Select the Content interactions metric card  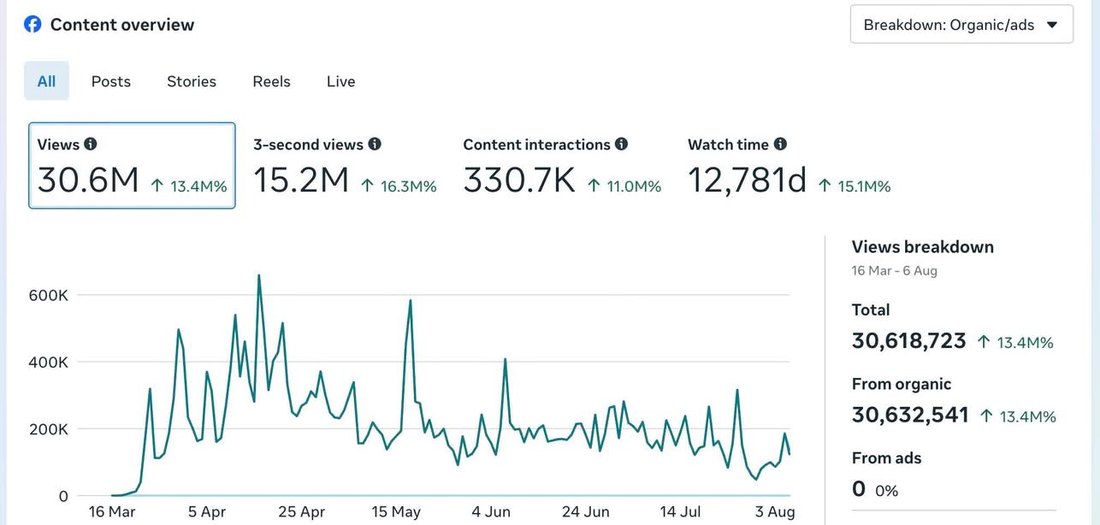pos(563,166)
